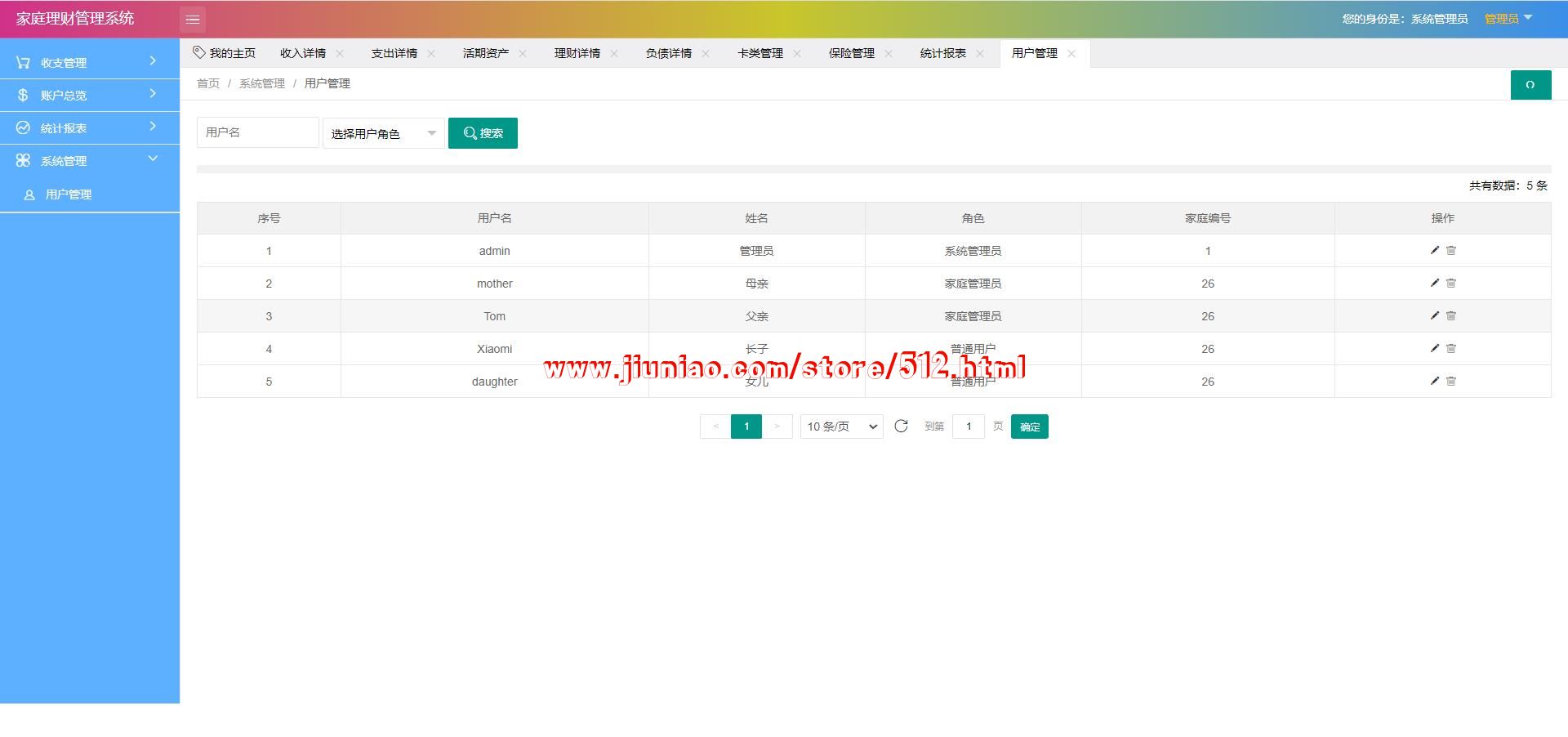Screen dimensions: 1568x737
Task: Click the pagination refresh icon
Action: (x=901, y=427)
